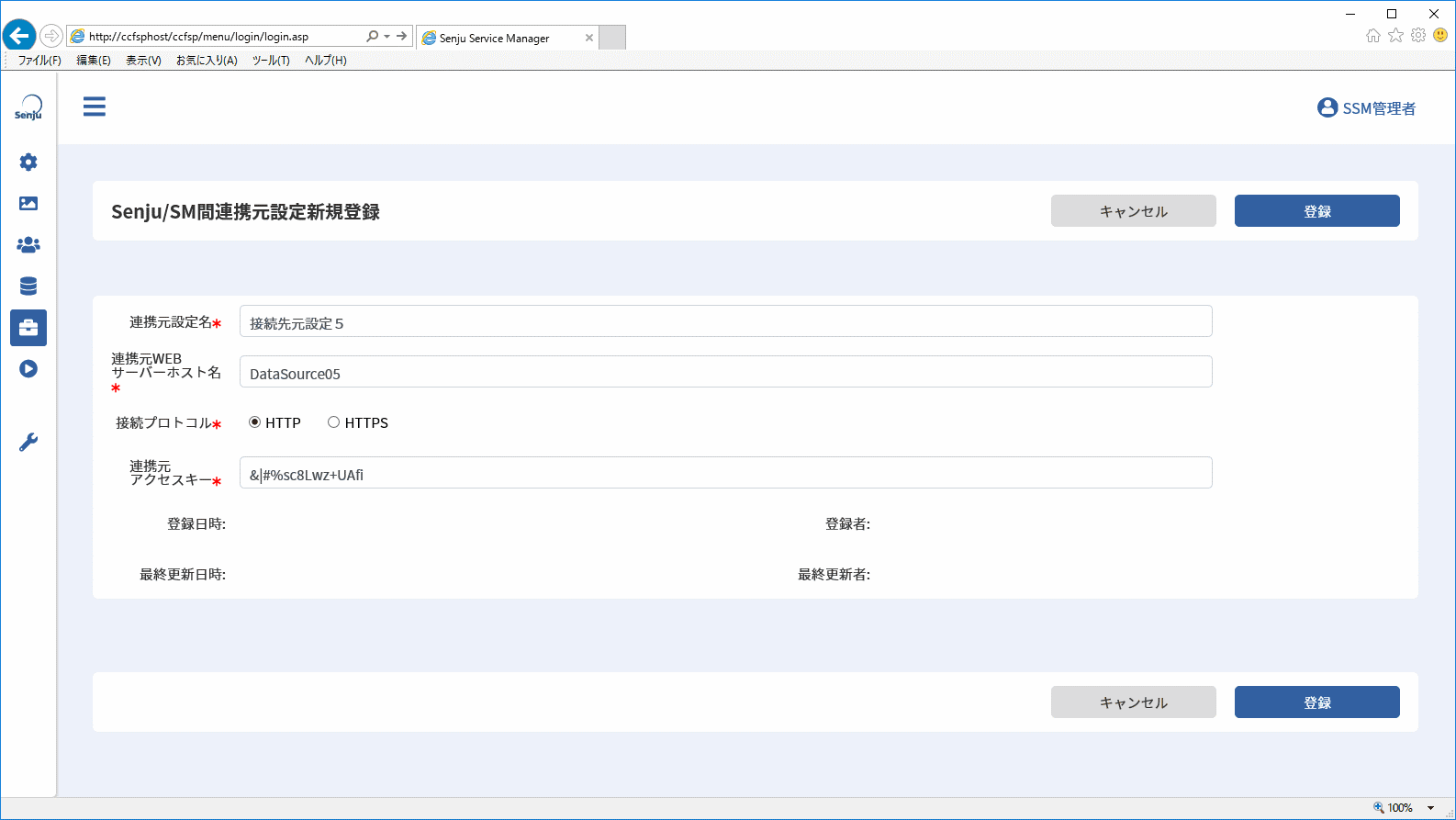The image size is (1456, 820).
Task: Click the Senju logo icon
Action: point(28,107)
